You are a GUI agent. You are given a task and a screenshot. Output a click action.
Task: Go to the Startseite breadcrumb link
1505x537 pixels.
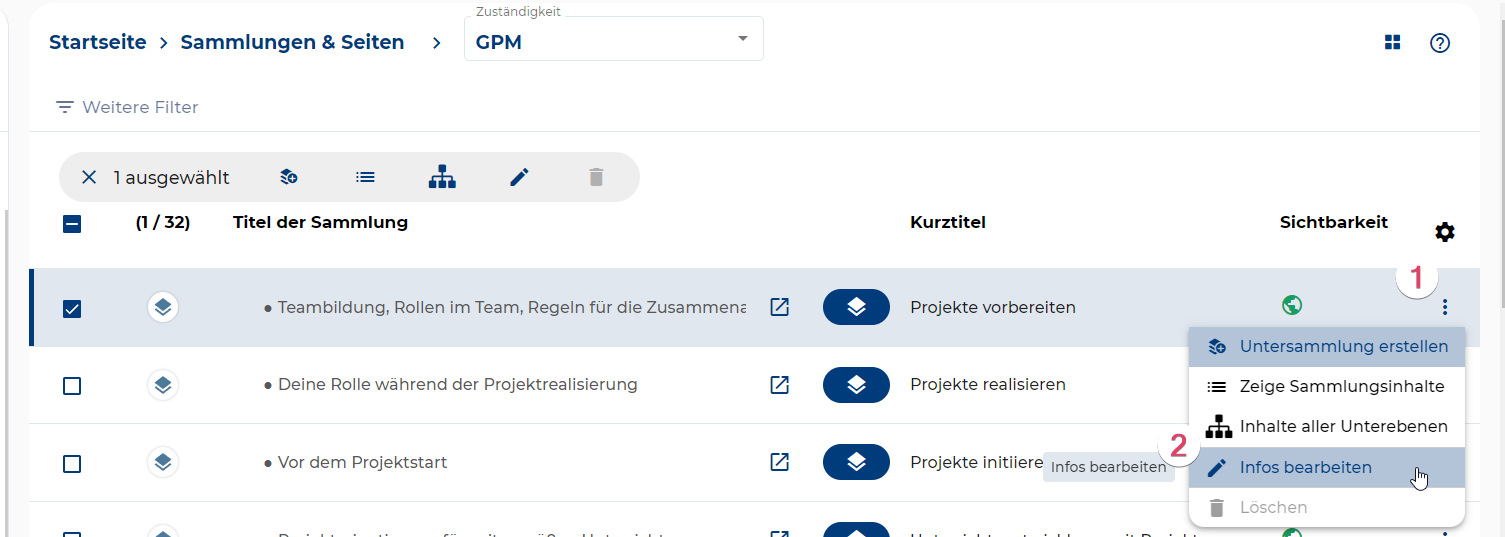(98, 42)
